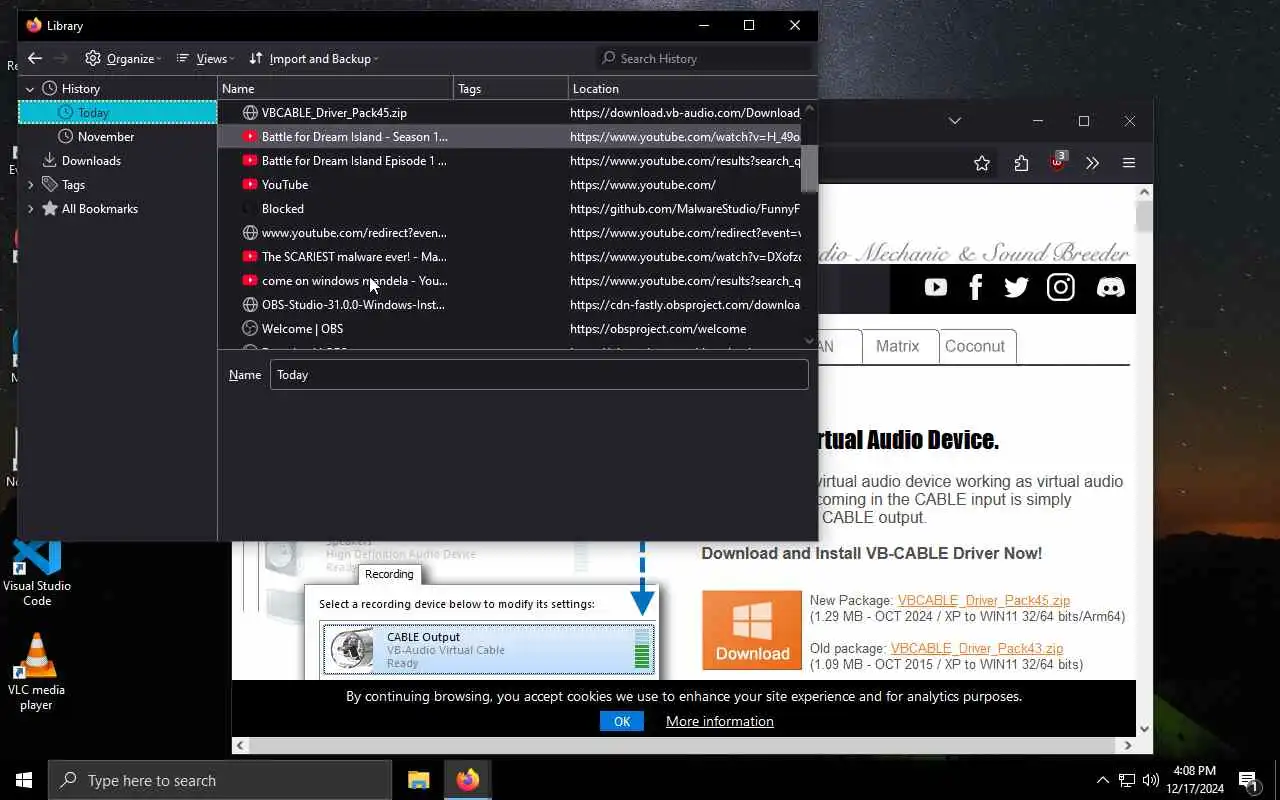Open VB-Audio YouTube icon on webpage

pyautogui.click(x=936, y=288)
